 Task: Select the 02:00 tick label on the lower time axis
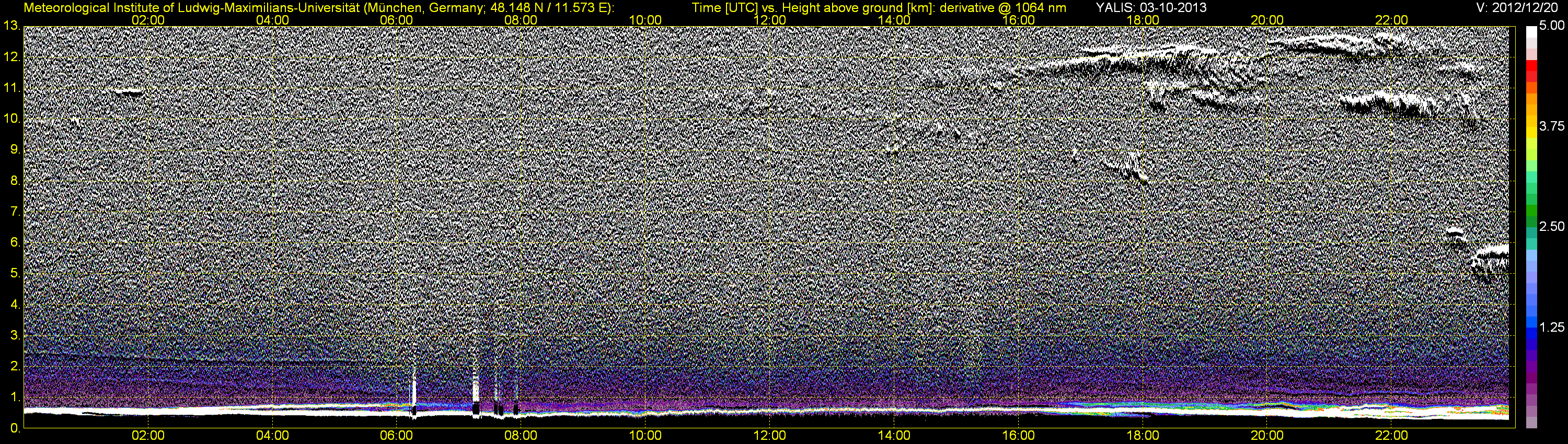pyautogui.click(x=148, y=436)
